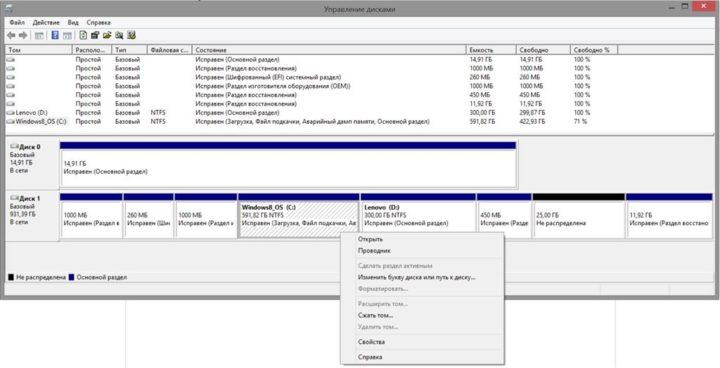
Task: Click the EFI системный раздел status row
Action: click(x=268, y=77)
